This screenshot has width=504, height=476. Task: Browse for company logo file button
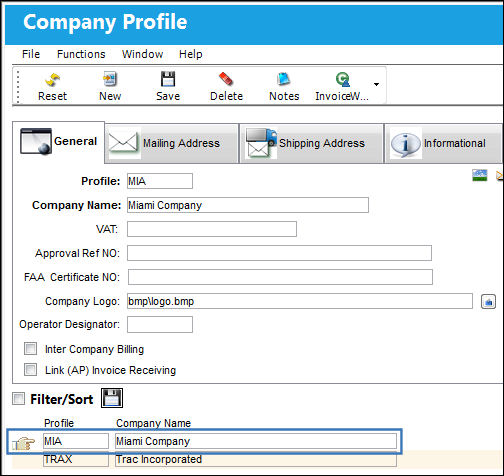tap(488, 302)
